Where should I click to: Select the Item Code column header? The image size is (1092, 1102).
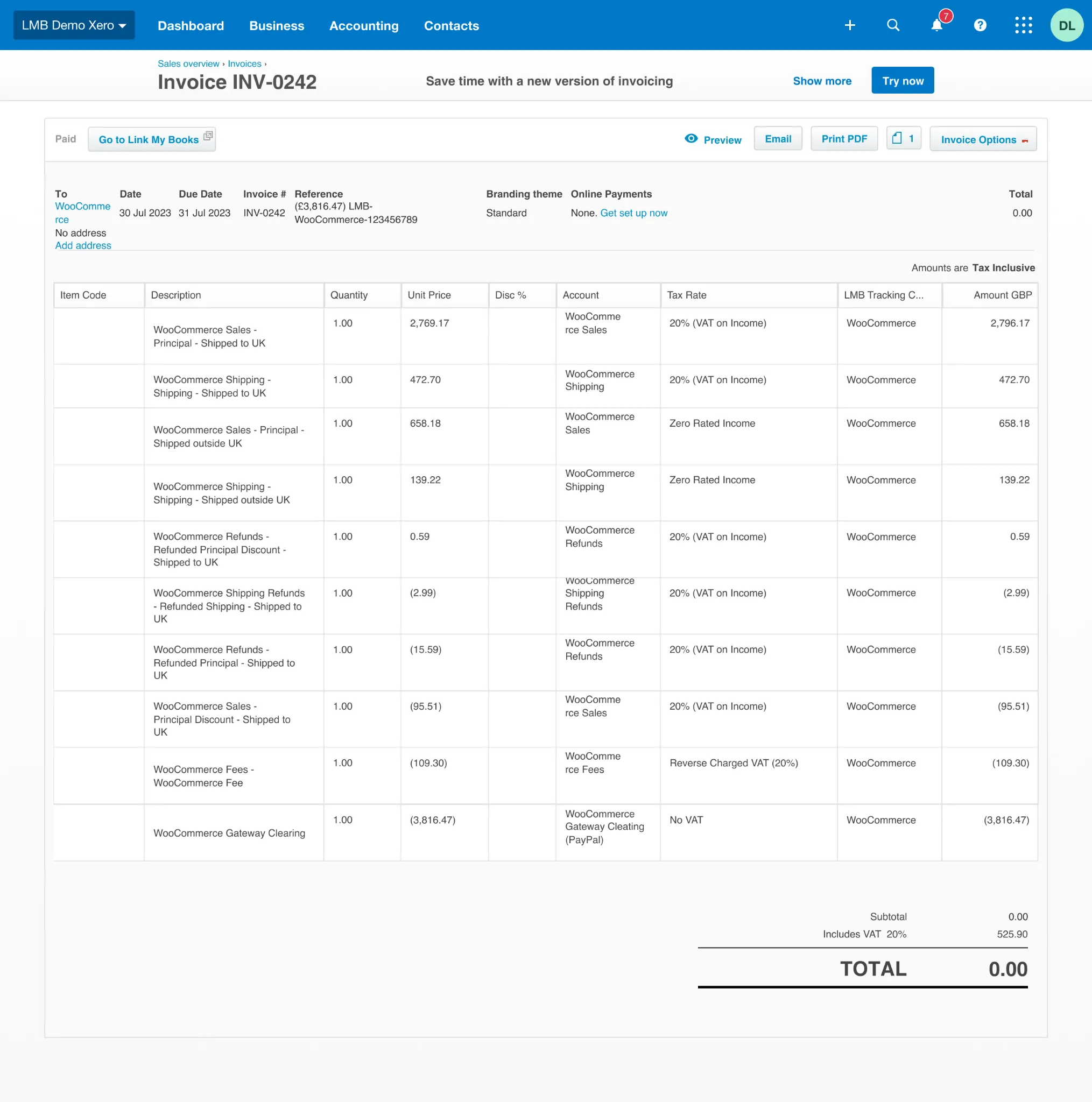pyautogui.click(x=99, y=295)
